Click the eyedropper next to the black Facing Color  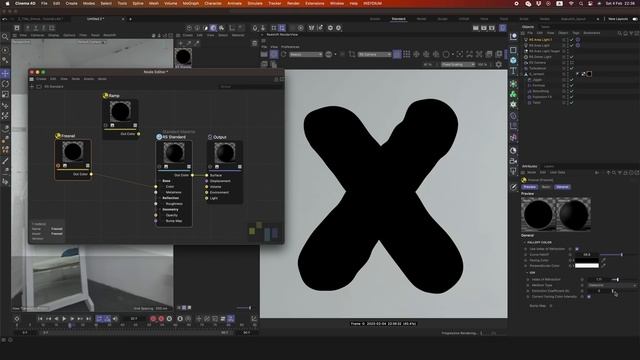[604, 260]
